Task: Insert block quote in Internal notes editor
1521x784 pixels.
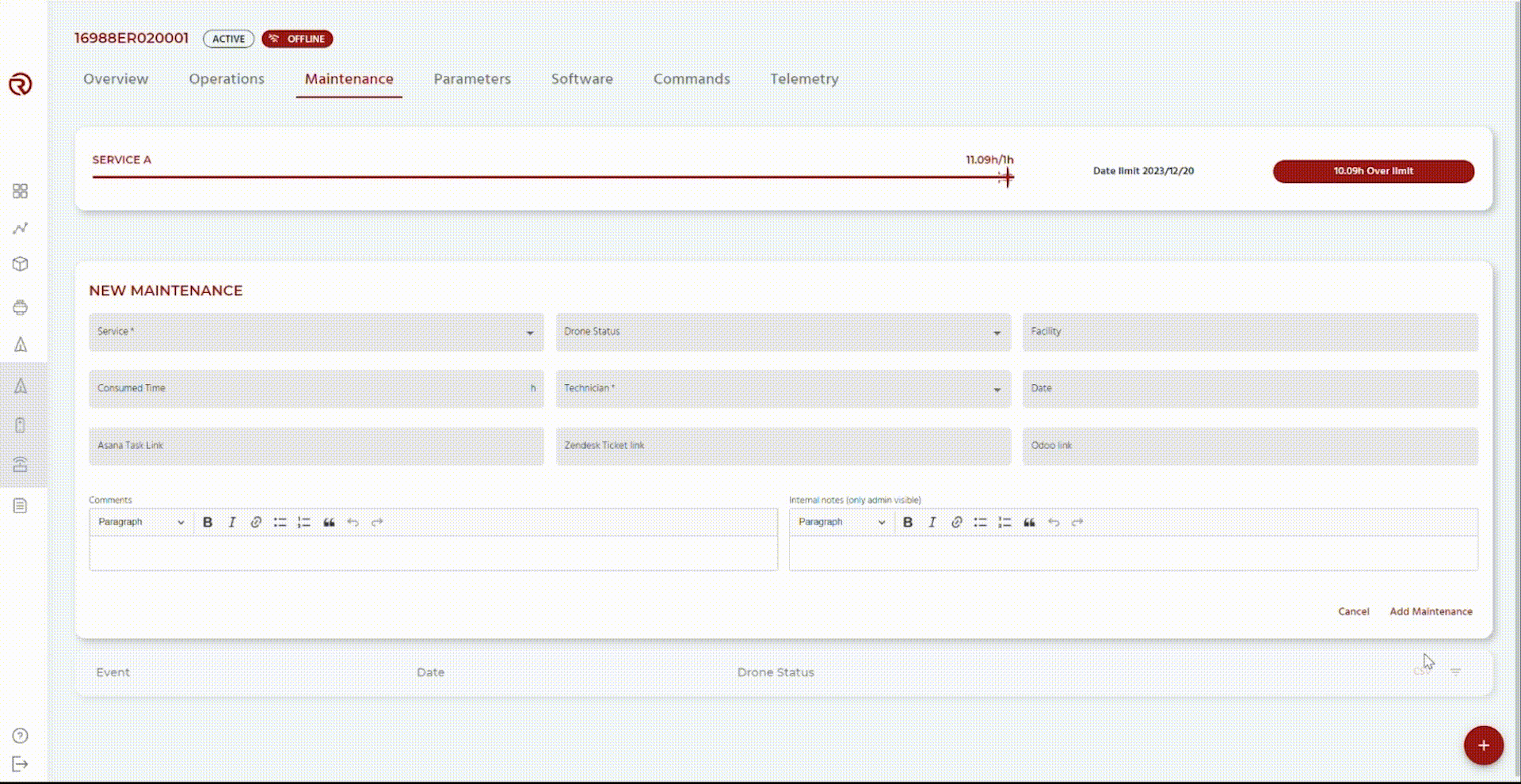Action: point(1029,522)
